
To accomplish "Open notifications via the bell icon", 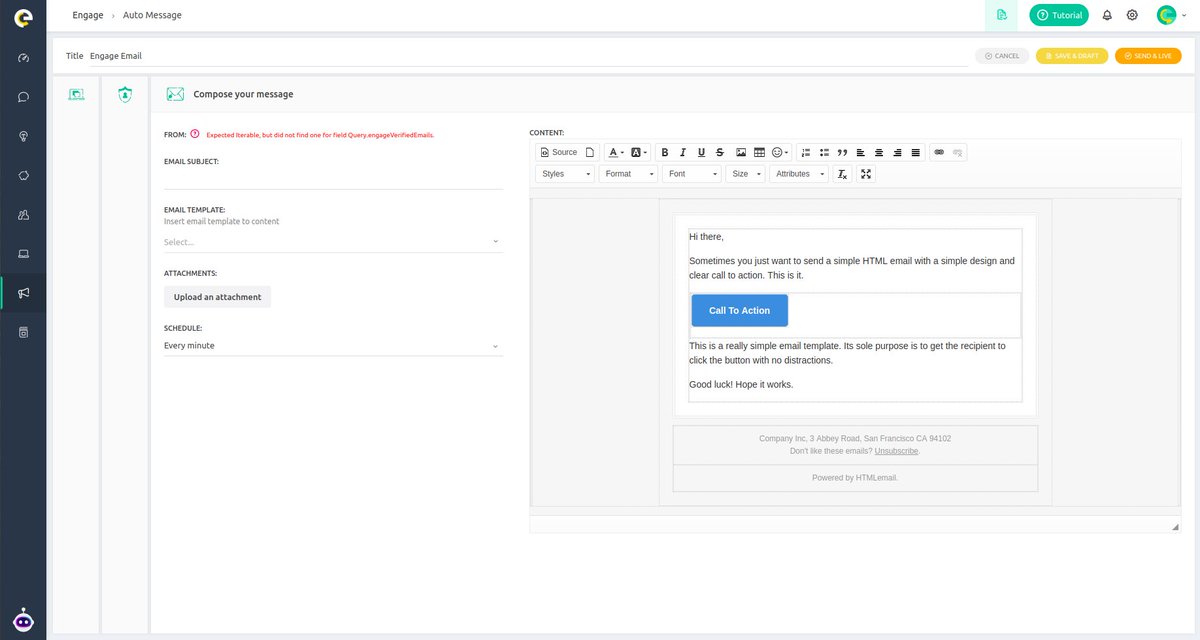I will 1106,15.
